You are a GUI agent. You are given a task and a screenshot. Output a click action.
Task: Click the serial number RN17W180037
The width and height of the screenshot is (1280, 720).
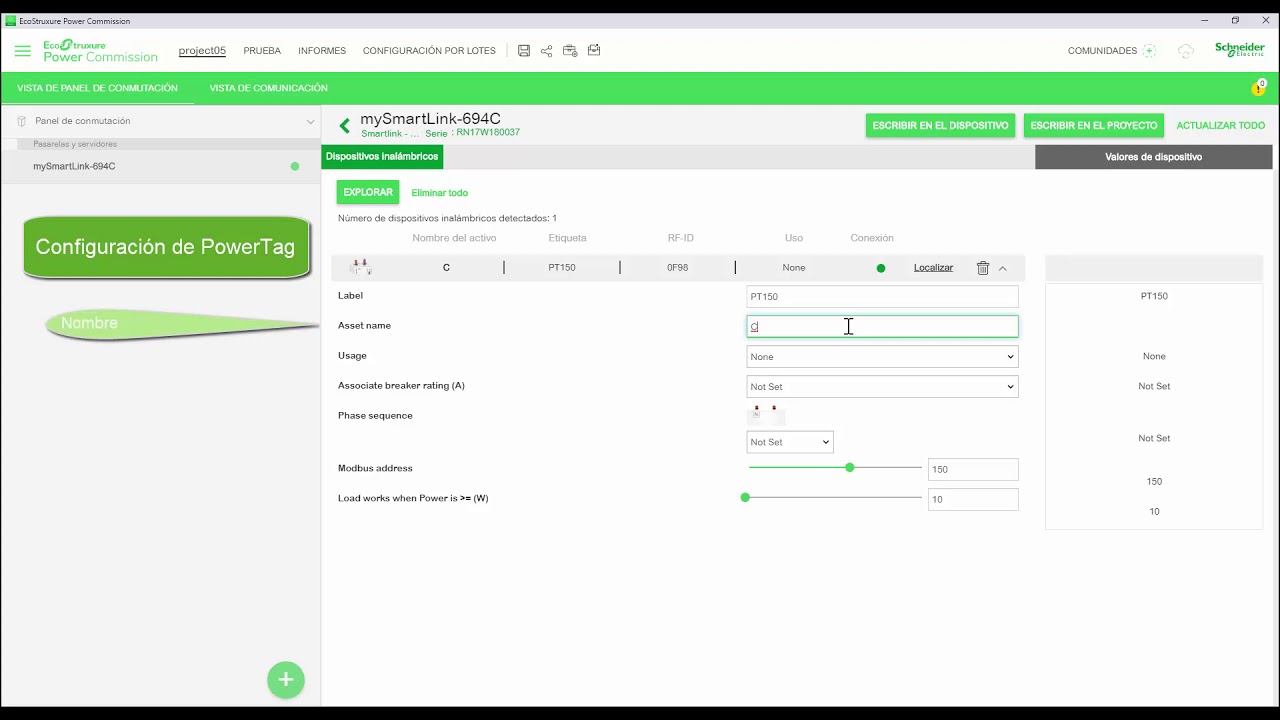pos(488,133)
